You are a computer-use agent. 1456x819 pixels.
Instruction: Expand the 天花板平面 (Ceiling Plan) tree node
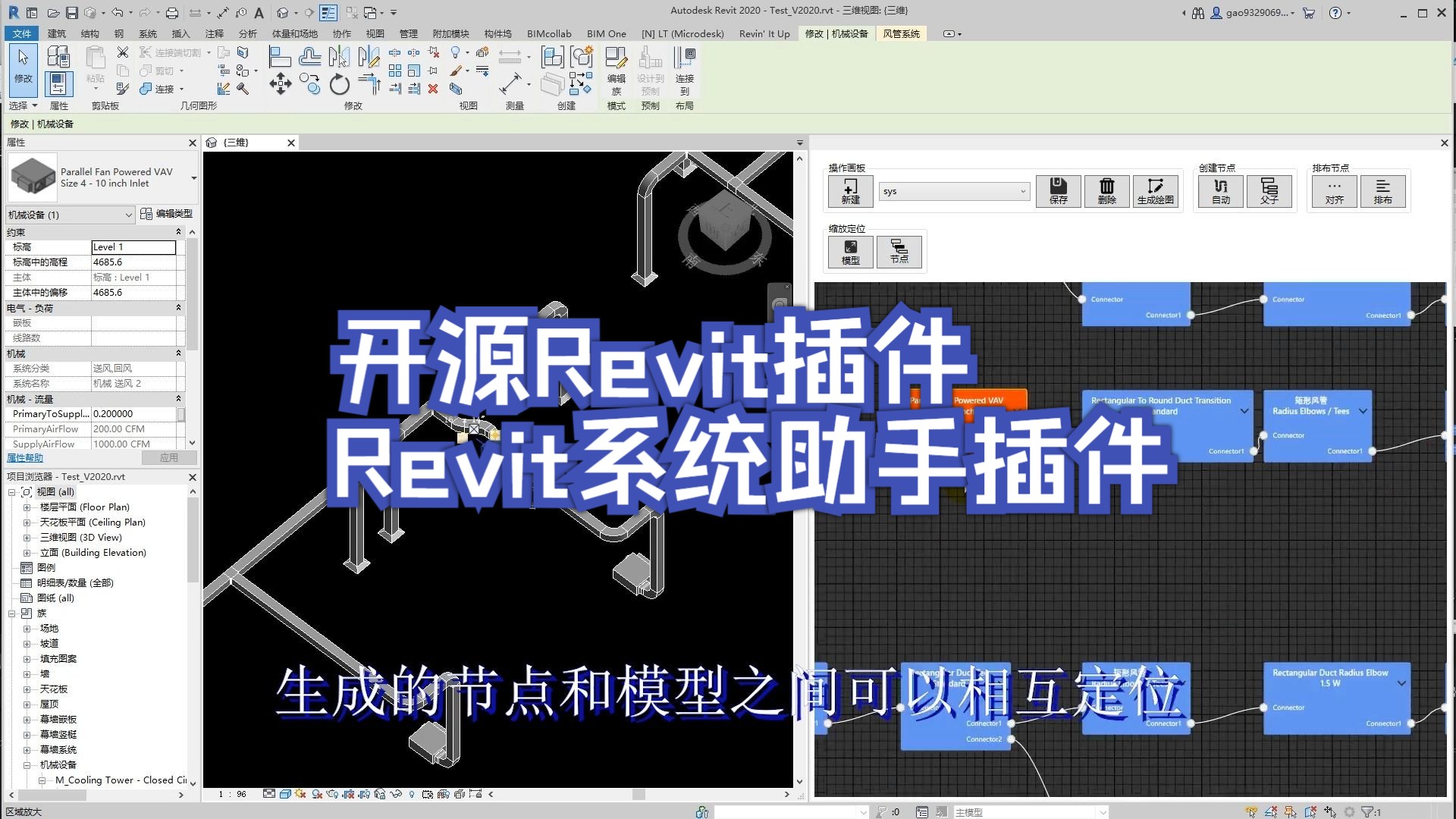[x=27, y=522]
